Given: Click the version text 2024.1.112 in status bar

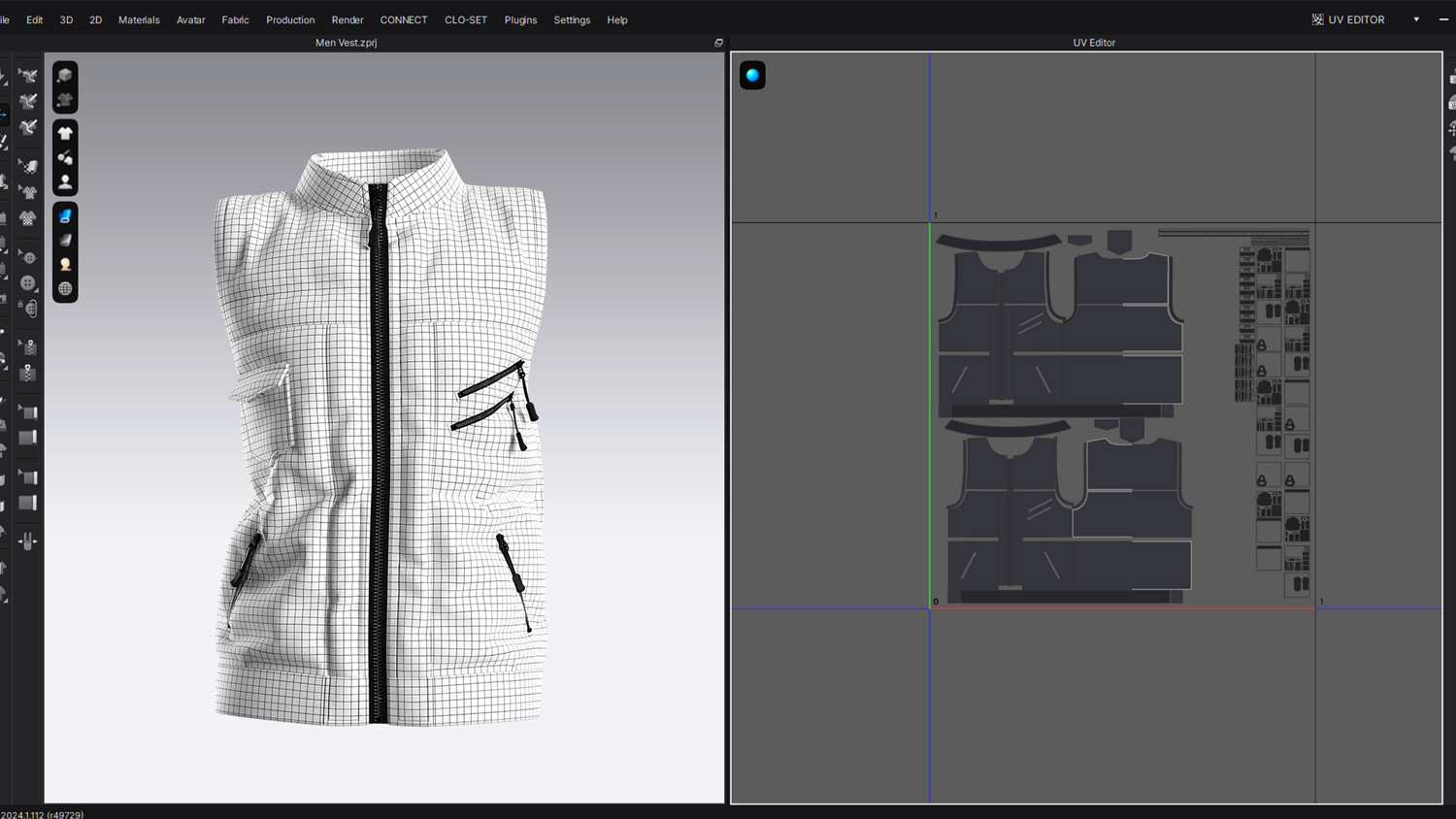Looking at the screenshot, I should pyautogui.click(x=43, y=814).
